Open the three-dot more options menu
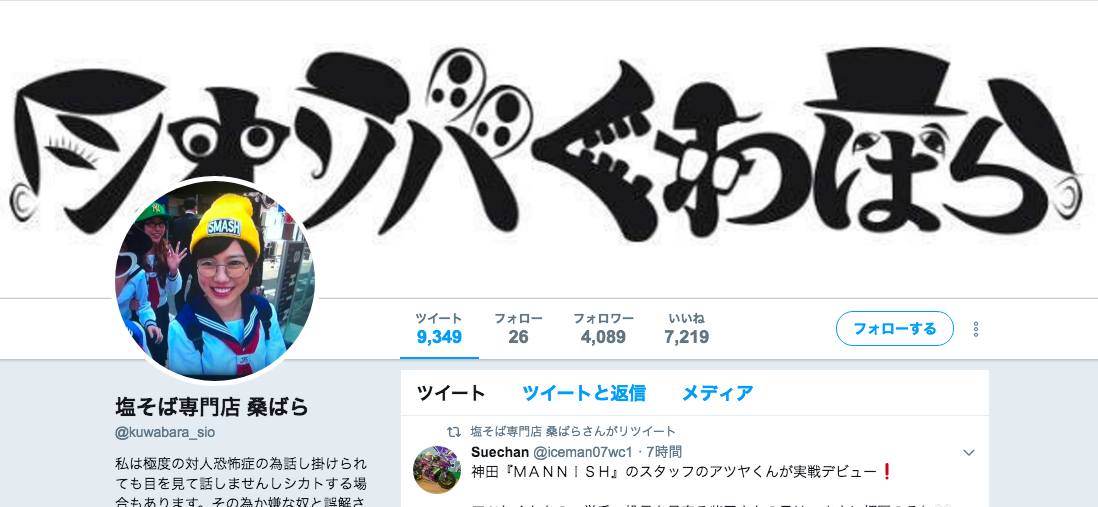 click(976, 329)
